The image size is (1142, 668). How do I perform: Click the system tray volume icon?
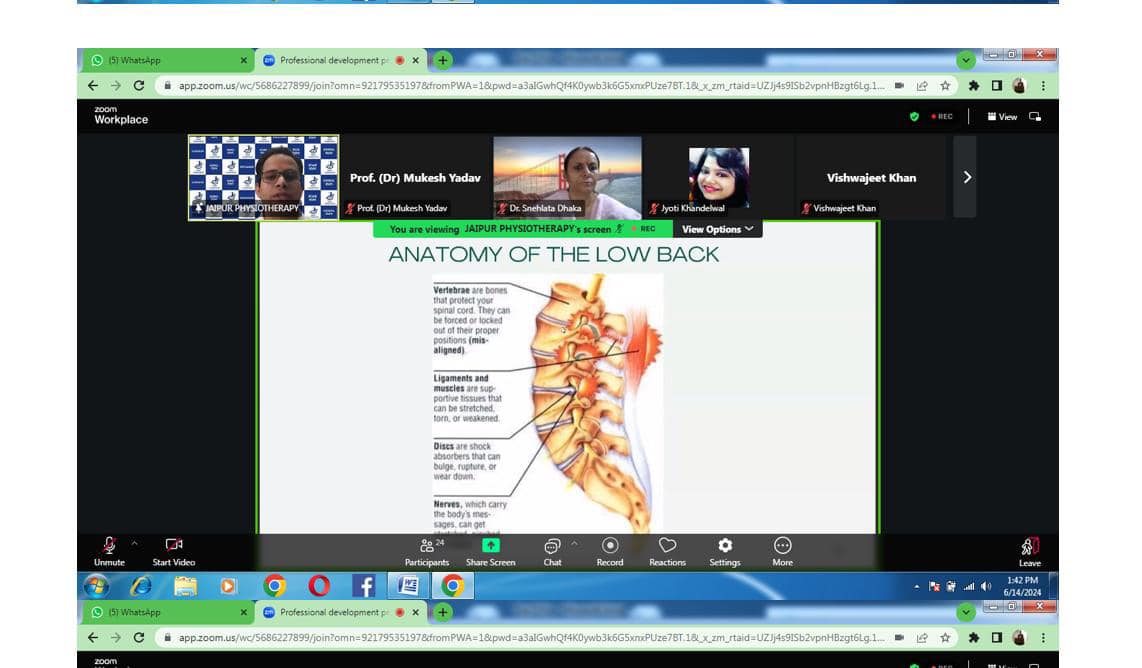point(986,586)
